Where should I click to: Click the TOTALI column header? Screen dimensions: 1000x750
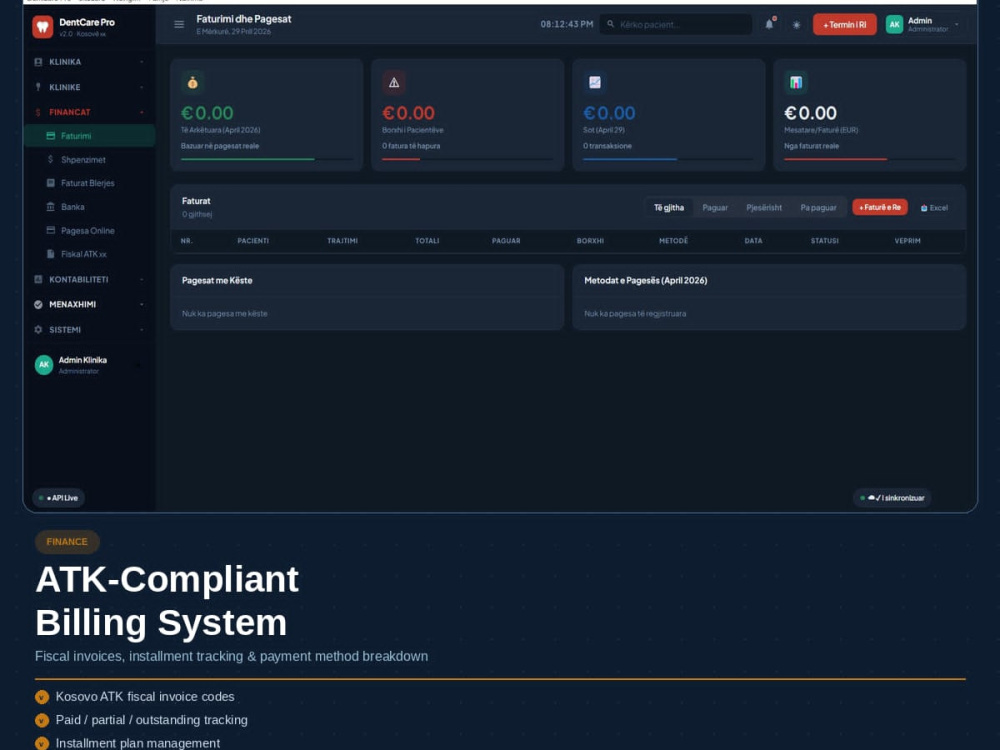(427, 241)
